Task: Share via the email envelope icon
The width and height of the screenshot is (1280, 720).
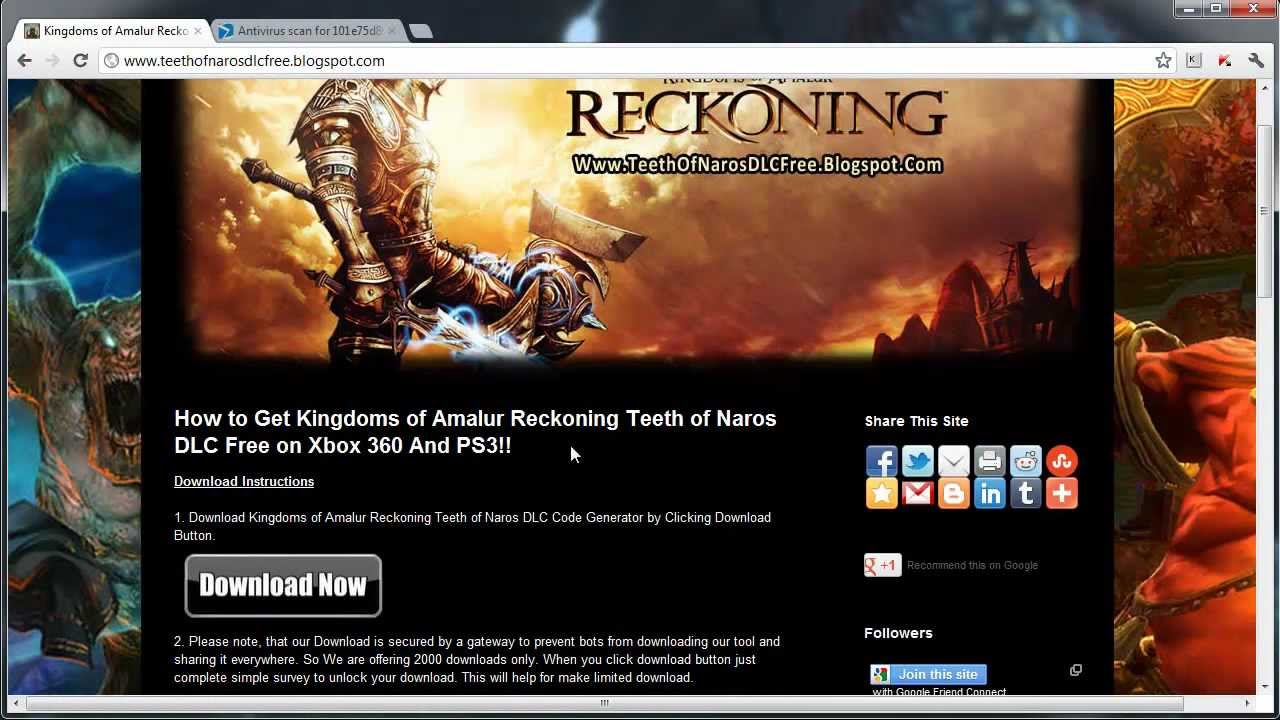Action: [954, 461]
